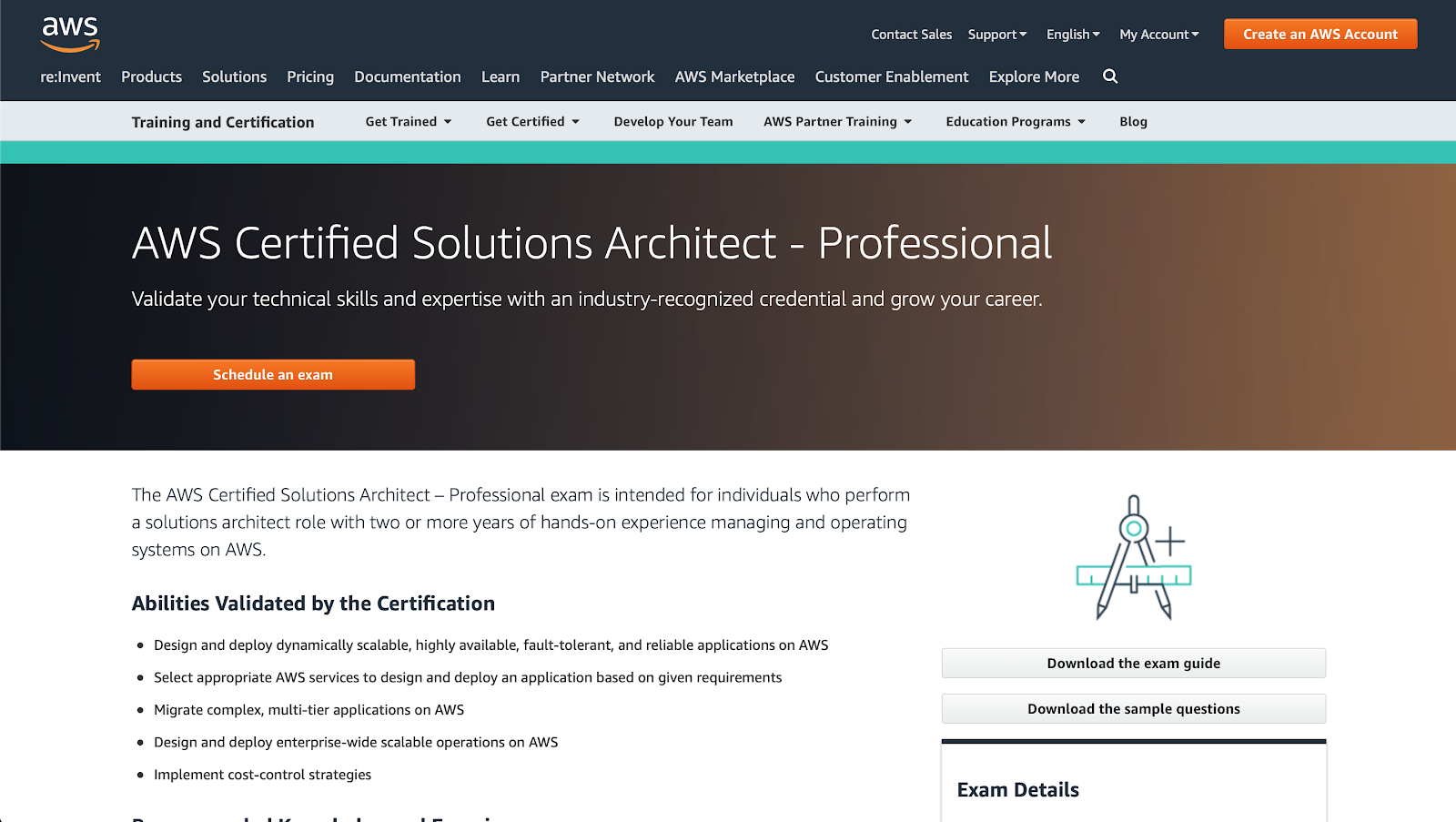Open the Products menu
Screen dimensions: 1456x822
coord(151,77)
